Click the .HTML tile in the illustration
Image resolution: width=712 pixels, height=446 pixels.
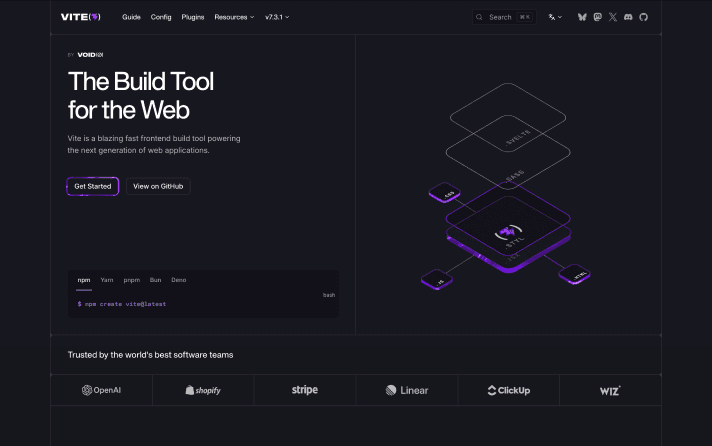(x=574, y=274)
